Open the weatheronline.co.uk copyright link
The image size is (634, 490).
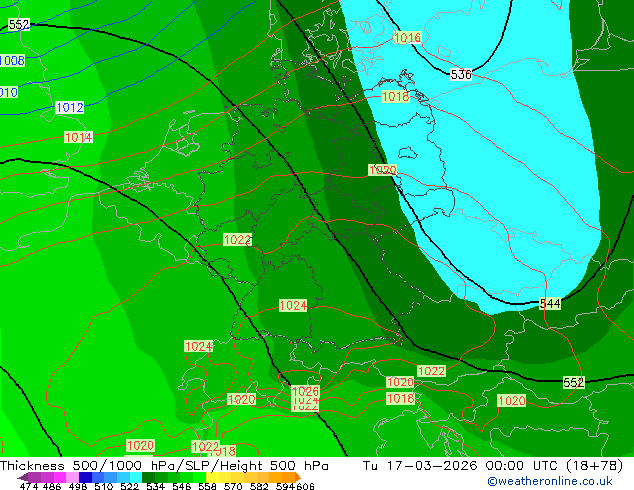pos(549,481)
